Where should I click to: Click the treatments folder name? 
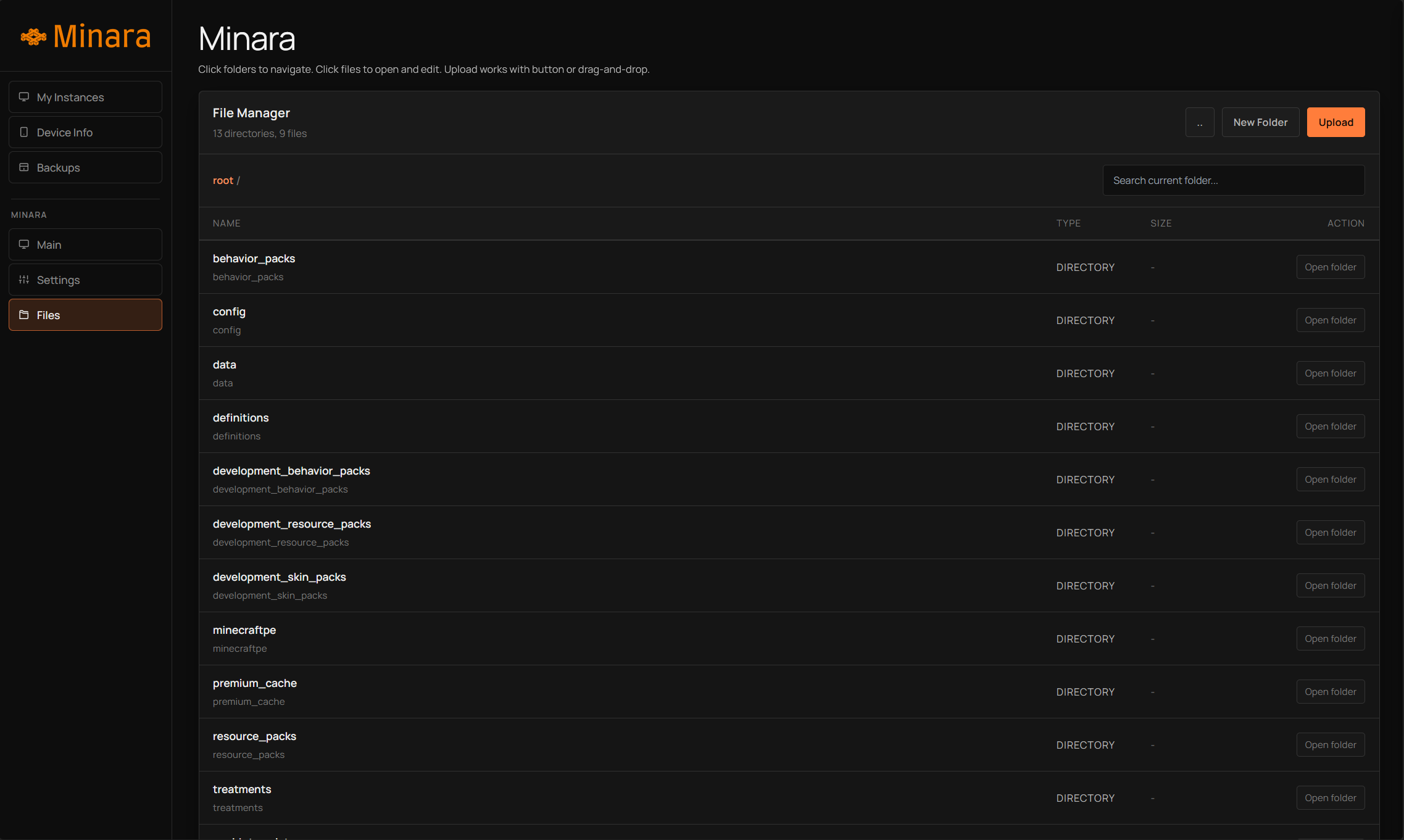pos(242,789)
